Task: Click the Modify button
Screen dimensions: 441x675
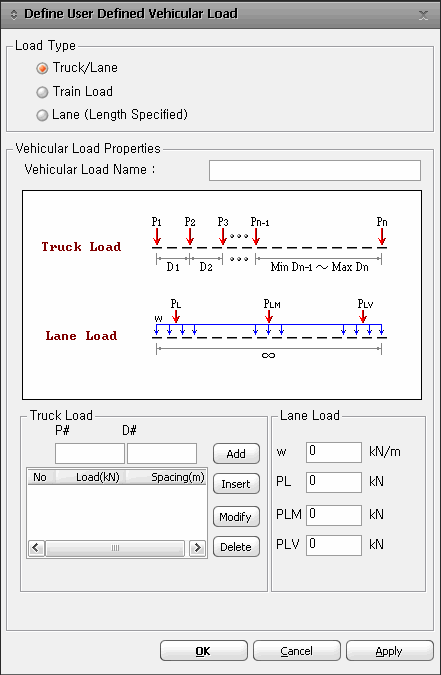Action: 236,517
